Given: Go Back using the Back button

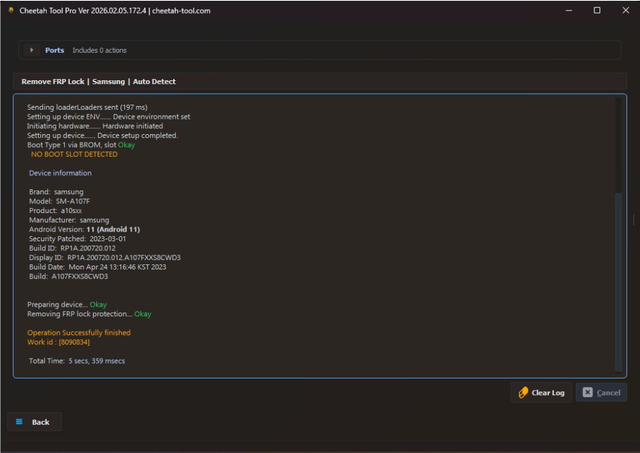Looking at the screenshot, I should coord(34,422).
